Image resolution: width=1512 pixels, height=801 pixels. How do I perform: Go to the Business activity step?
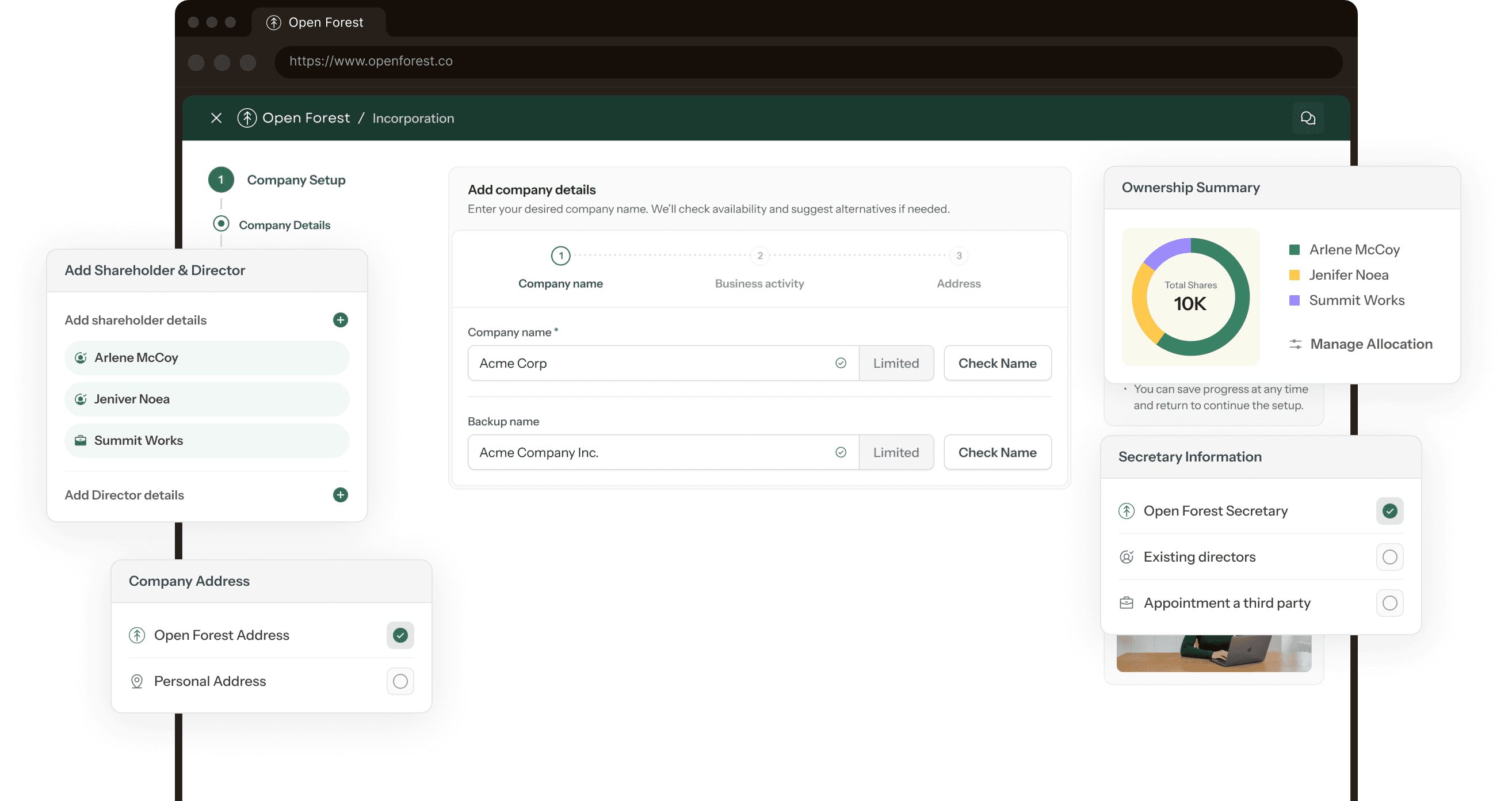click(759, 268)
